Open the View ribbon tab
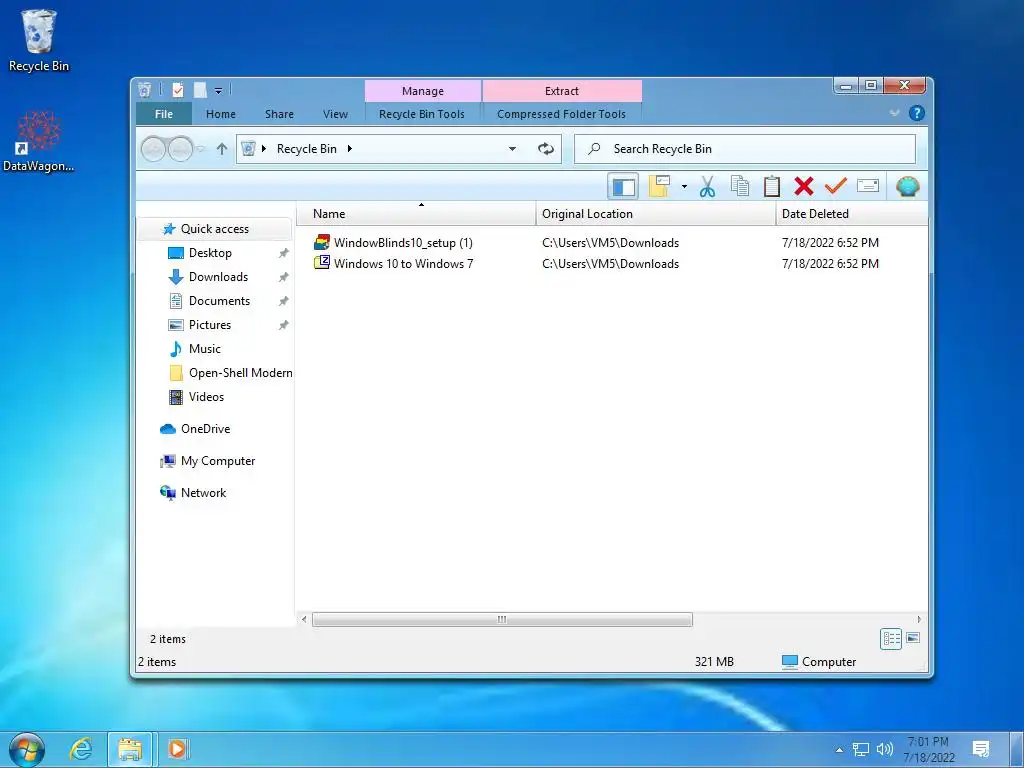This screenshot has height=768, width=1024. 335,114
